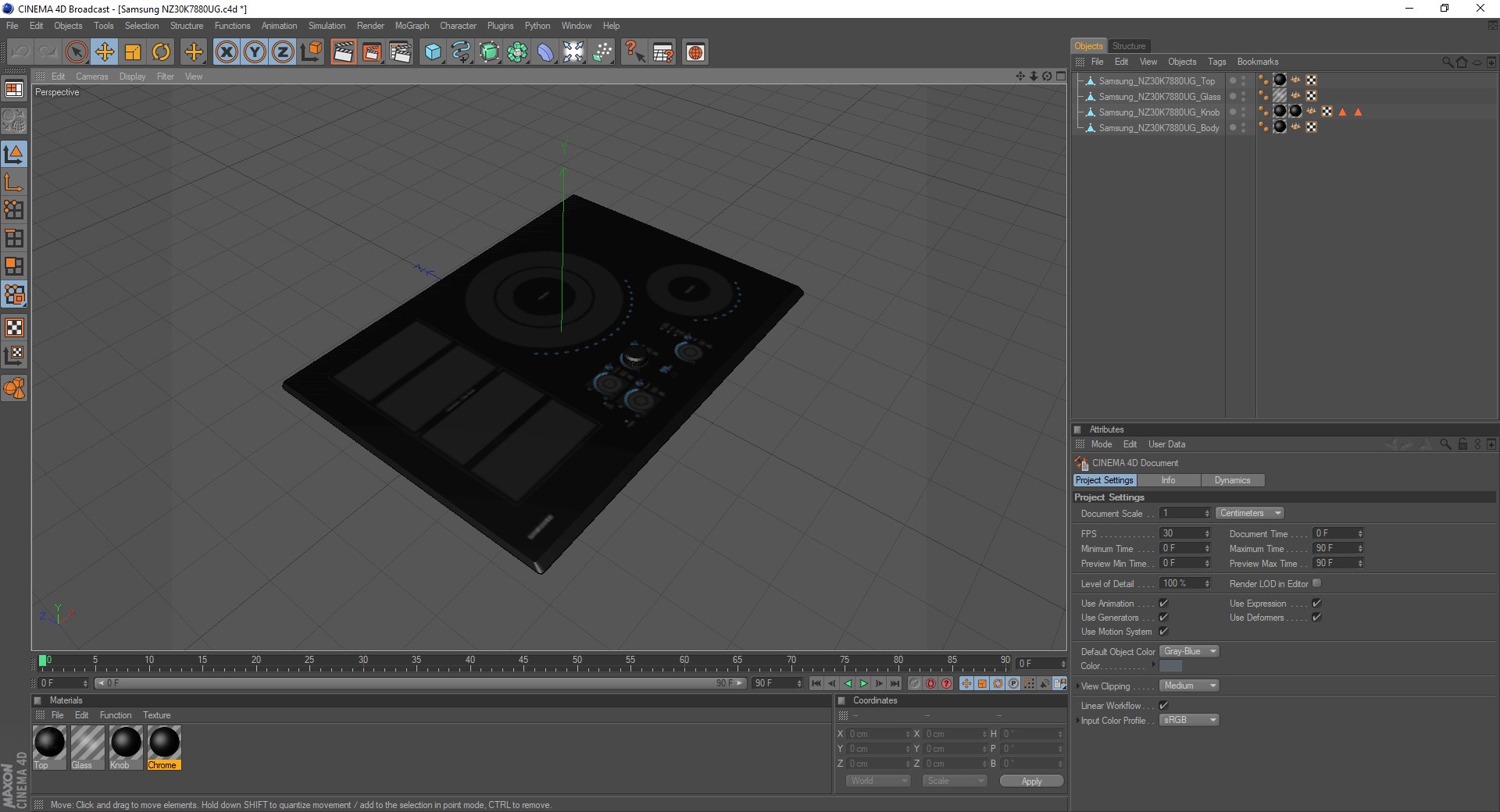Select Samsung_NZ30K7880UG_Glass object
Viewport: 1500px width, 812px height.
[x=1159, y=97]
